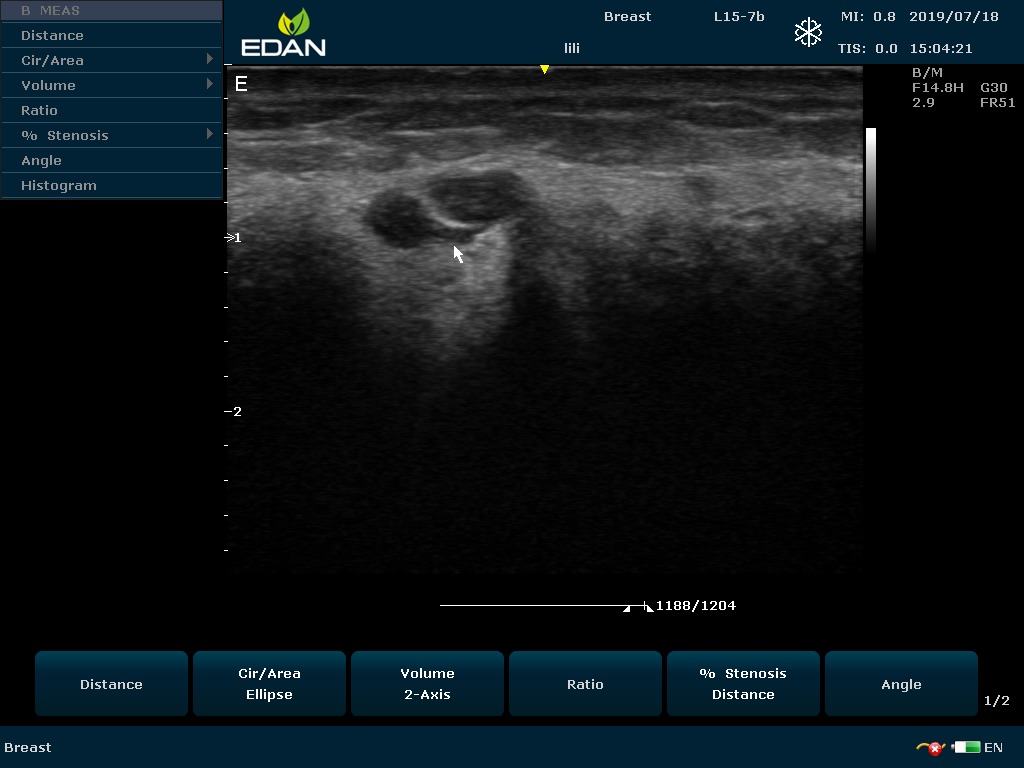Click the 1/2 page indicator
Screen dimensions: 1024x768
996,701
